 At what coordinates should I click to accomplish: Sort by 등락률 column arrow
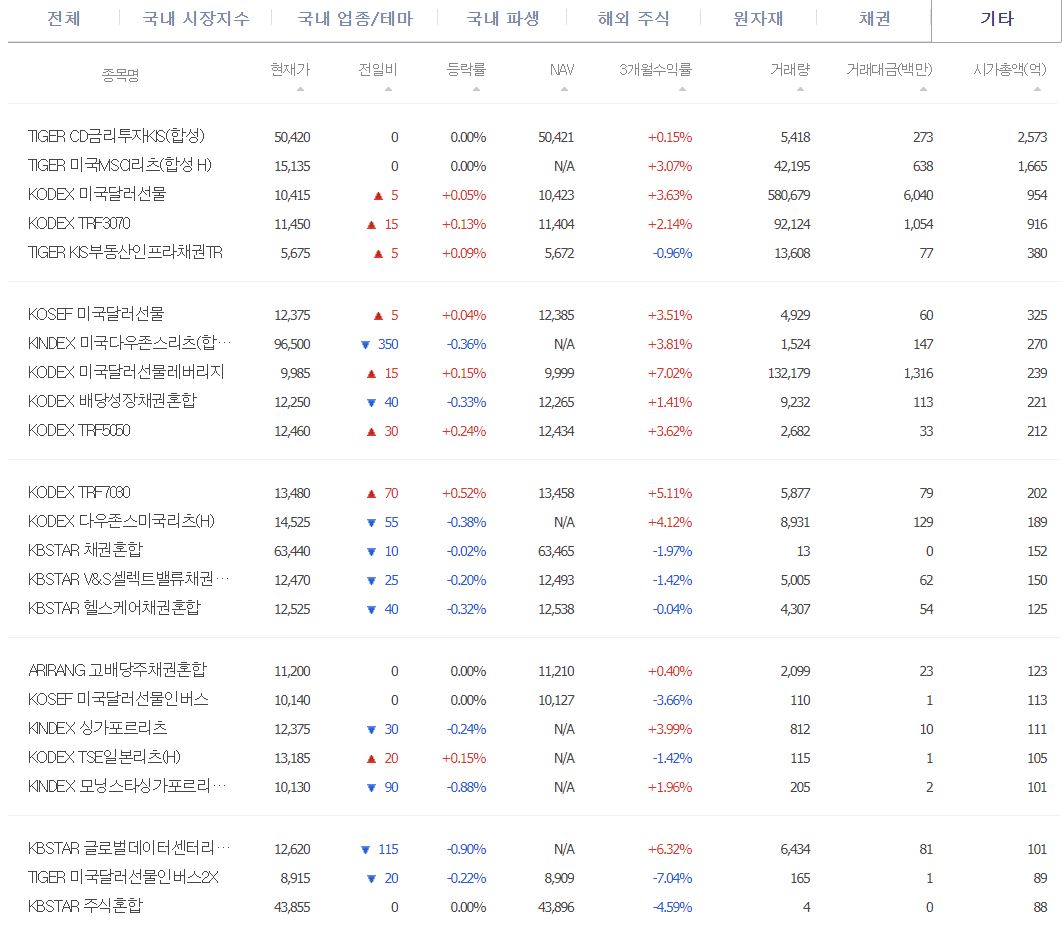point(476,89)
